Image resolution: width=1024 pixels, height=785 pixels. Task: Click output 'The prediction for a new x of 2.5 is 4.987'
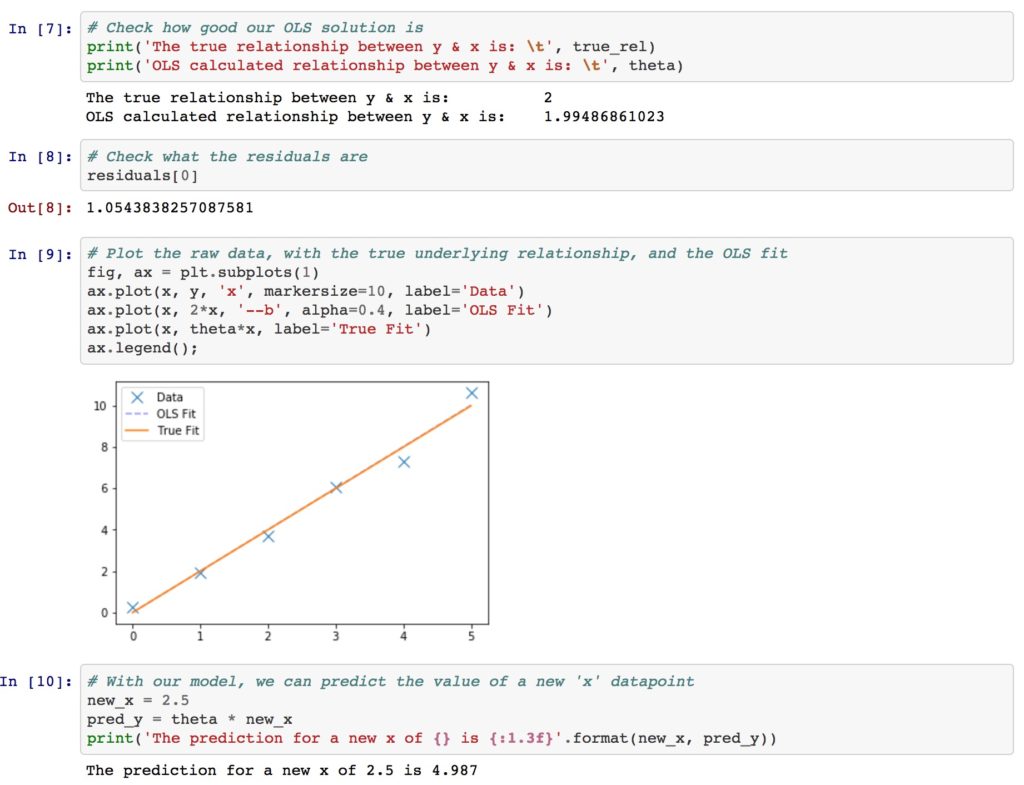(x=281, y=771)
